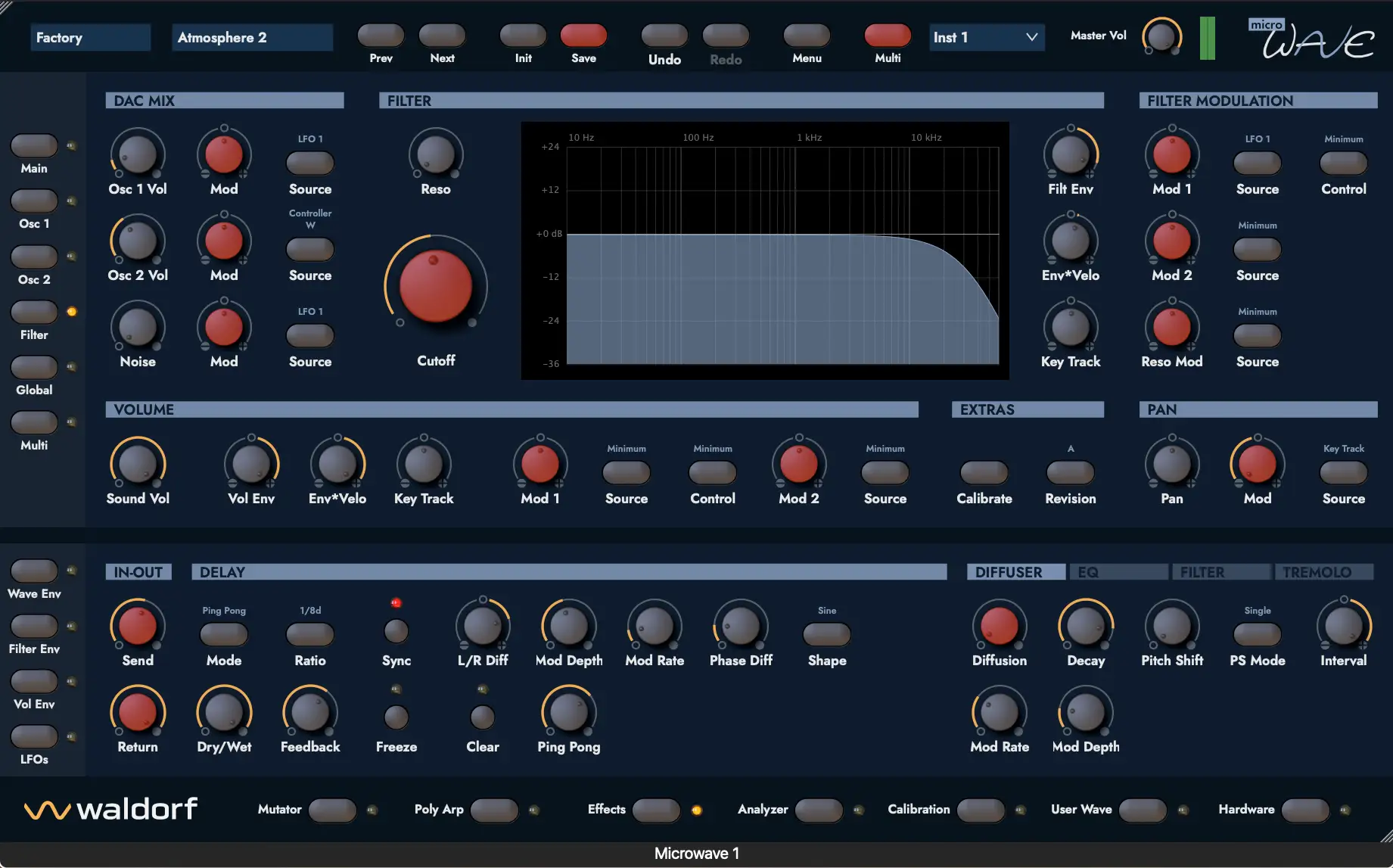This screenshot has width=1393, height=868.
Task: Click the Osc 1 Vol knob
Action: tap(138, 154)
